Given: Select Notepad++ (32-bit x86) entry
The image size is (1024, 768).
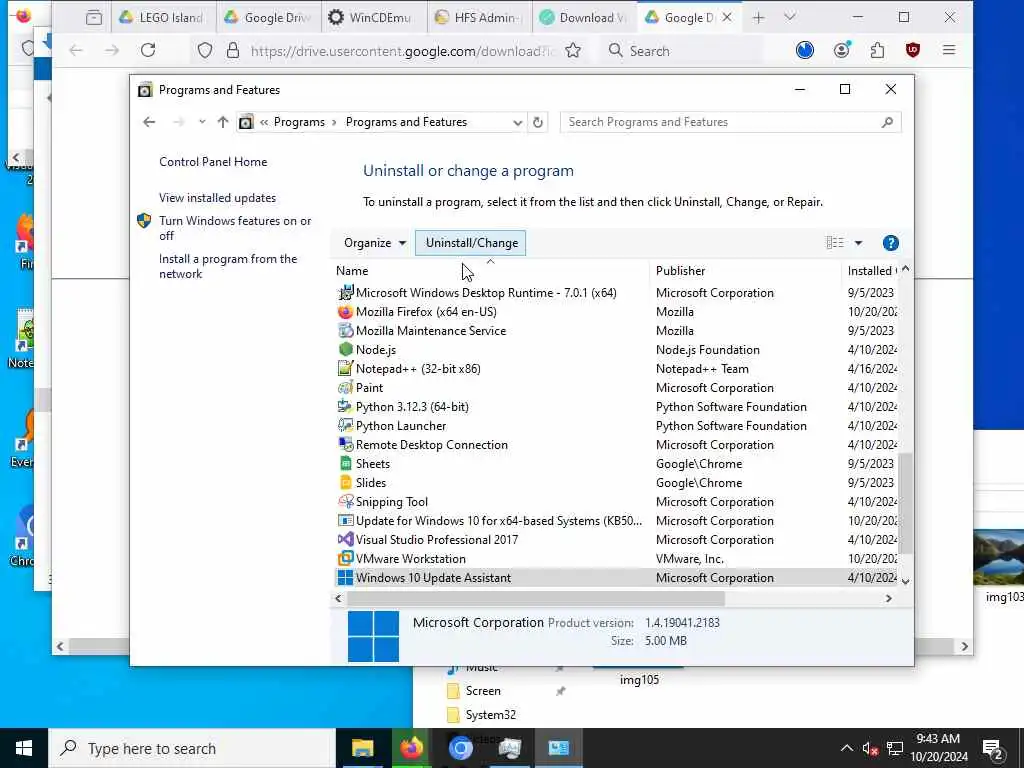Looking at the screenshot, I should 616,369.
